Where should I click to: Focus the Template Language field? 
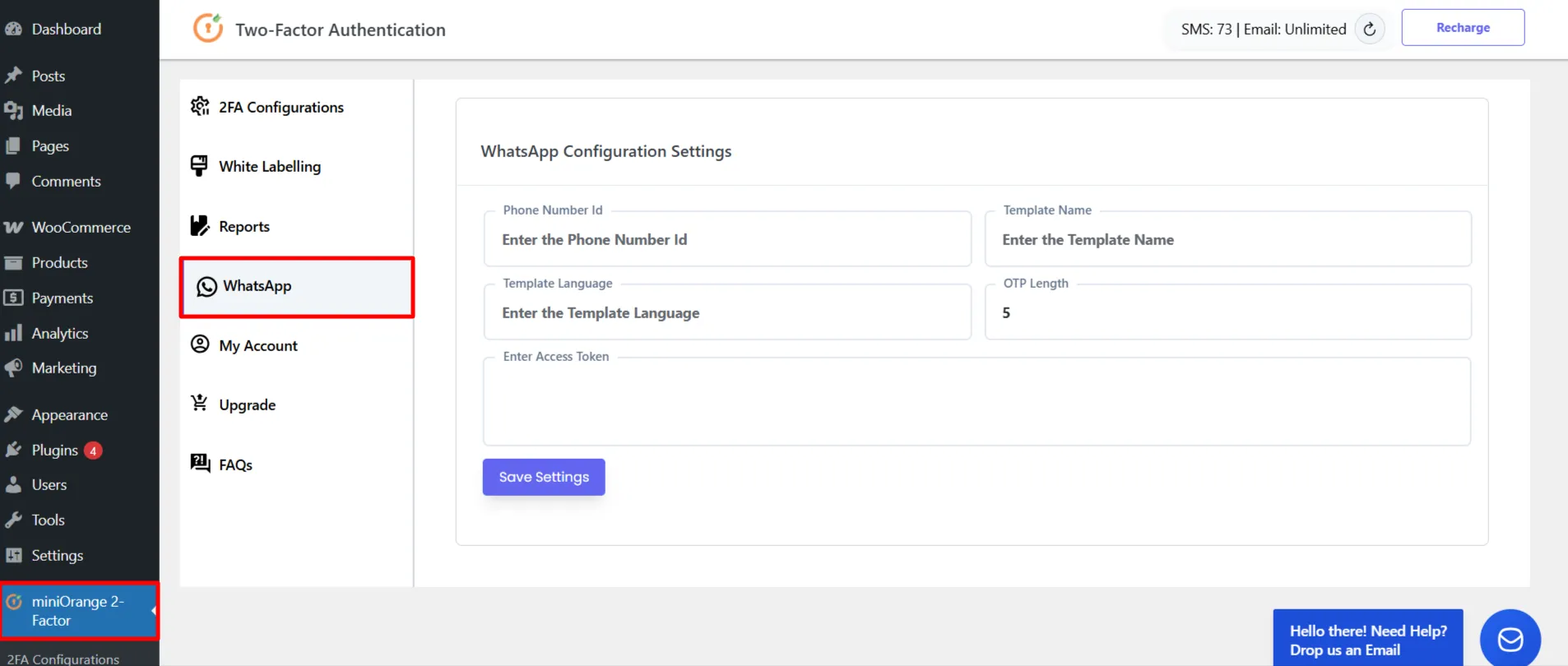727,312
